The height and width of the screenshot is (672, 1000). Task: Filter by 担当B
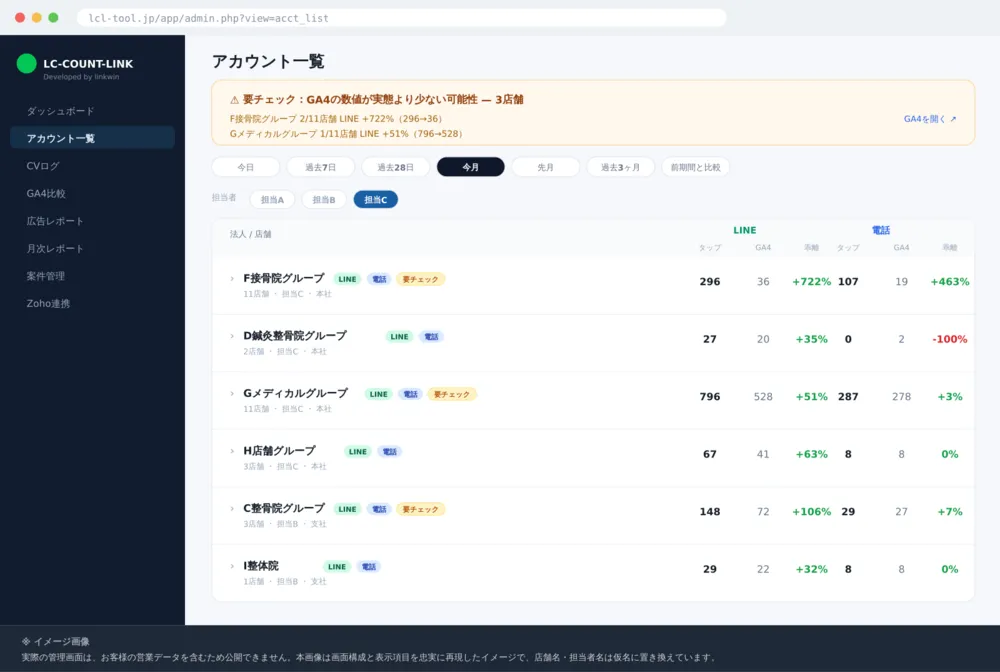point(324,200)
